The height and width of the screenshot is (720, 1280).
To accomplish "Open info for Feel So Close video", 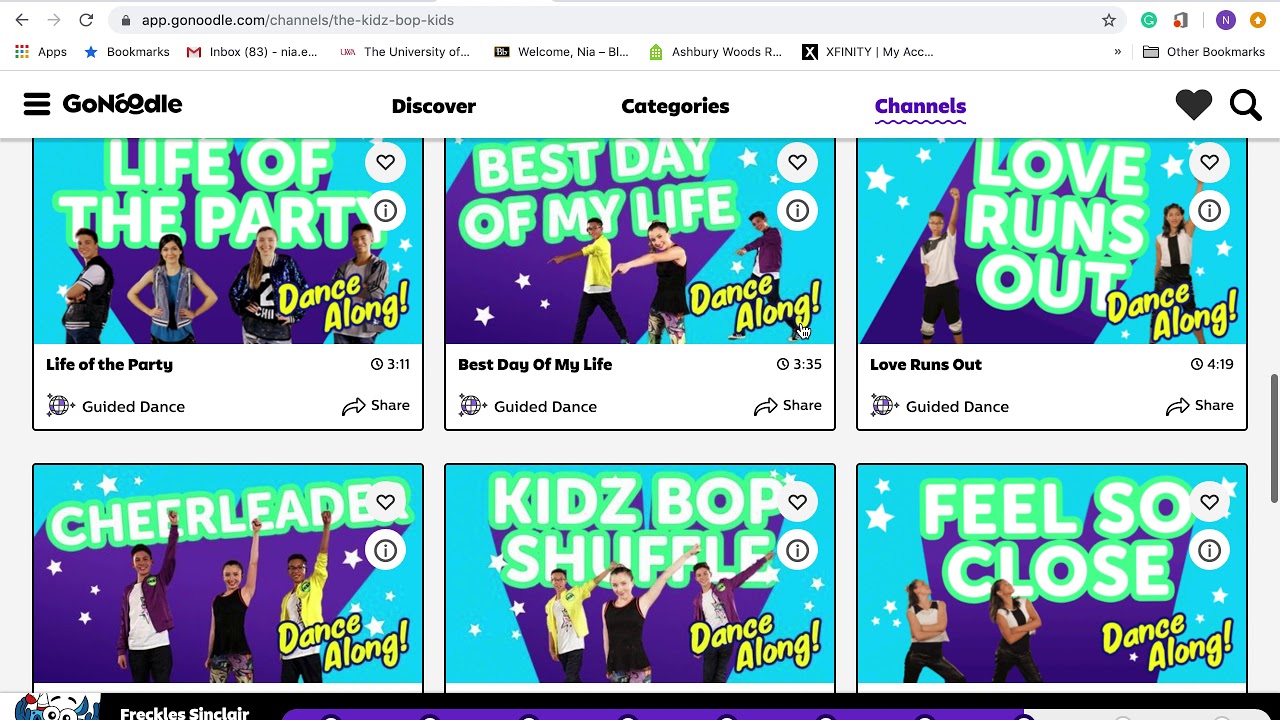I will [1209, 551].
